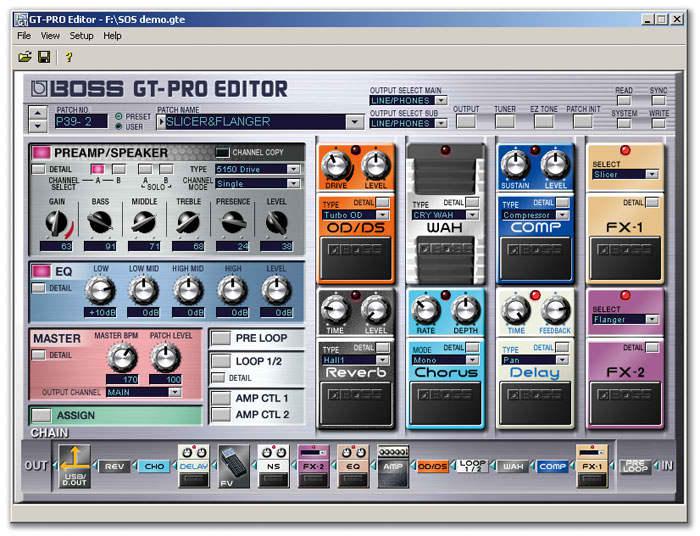700x536 pixels.
Task: Open the OUTPUT SELECT SUB dropdown
Action: [x=441, y=123]
